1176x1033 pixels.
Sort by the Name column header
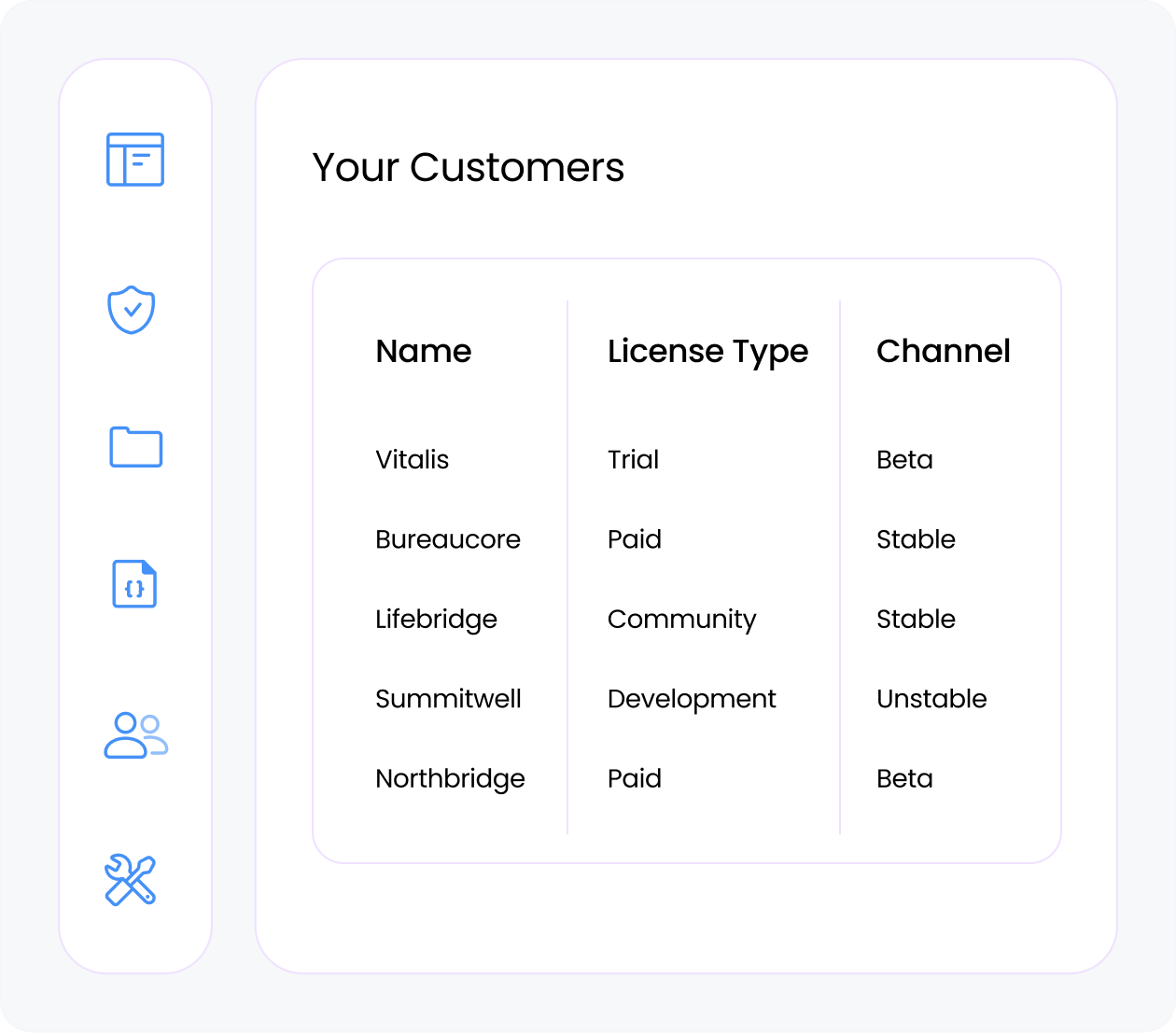[423, 352]
